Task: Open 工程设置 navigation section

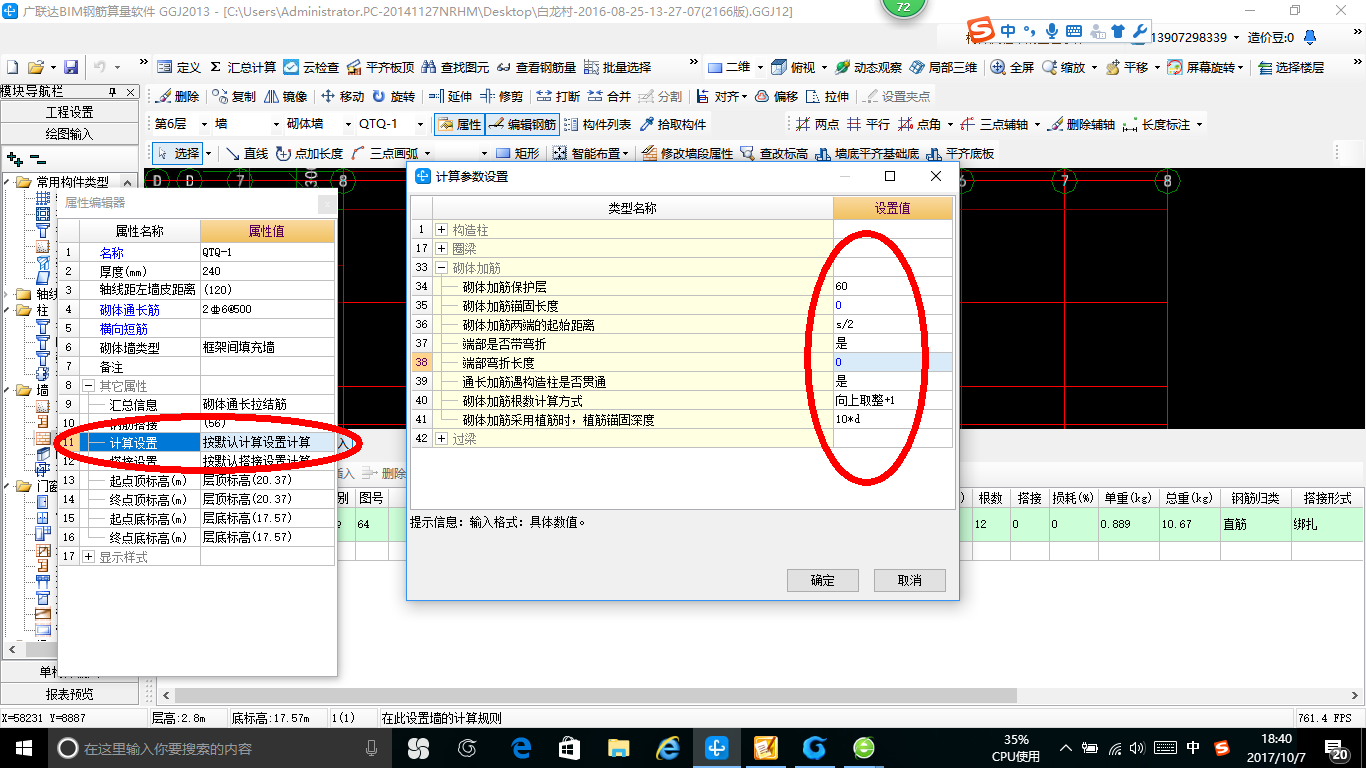Action: pos(69,112)
